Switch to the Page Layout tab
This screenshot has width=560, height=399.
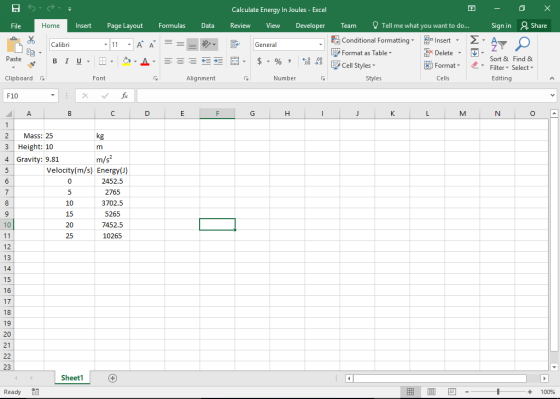click(x=125, y=26)
